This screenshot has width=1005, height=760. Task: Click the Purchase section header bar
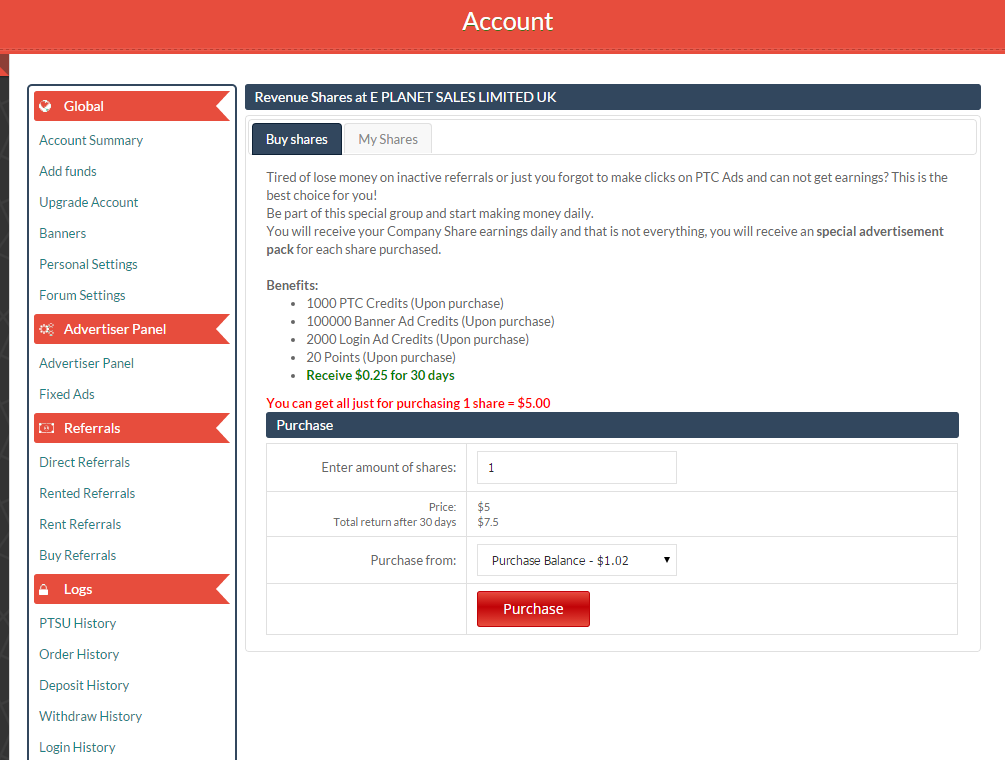click(612, 425)
